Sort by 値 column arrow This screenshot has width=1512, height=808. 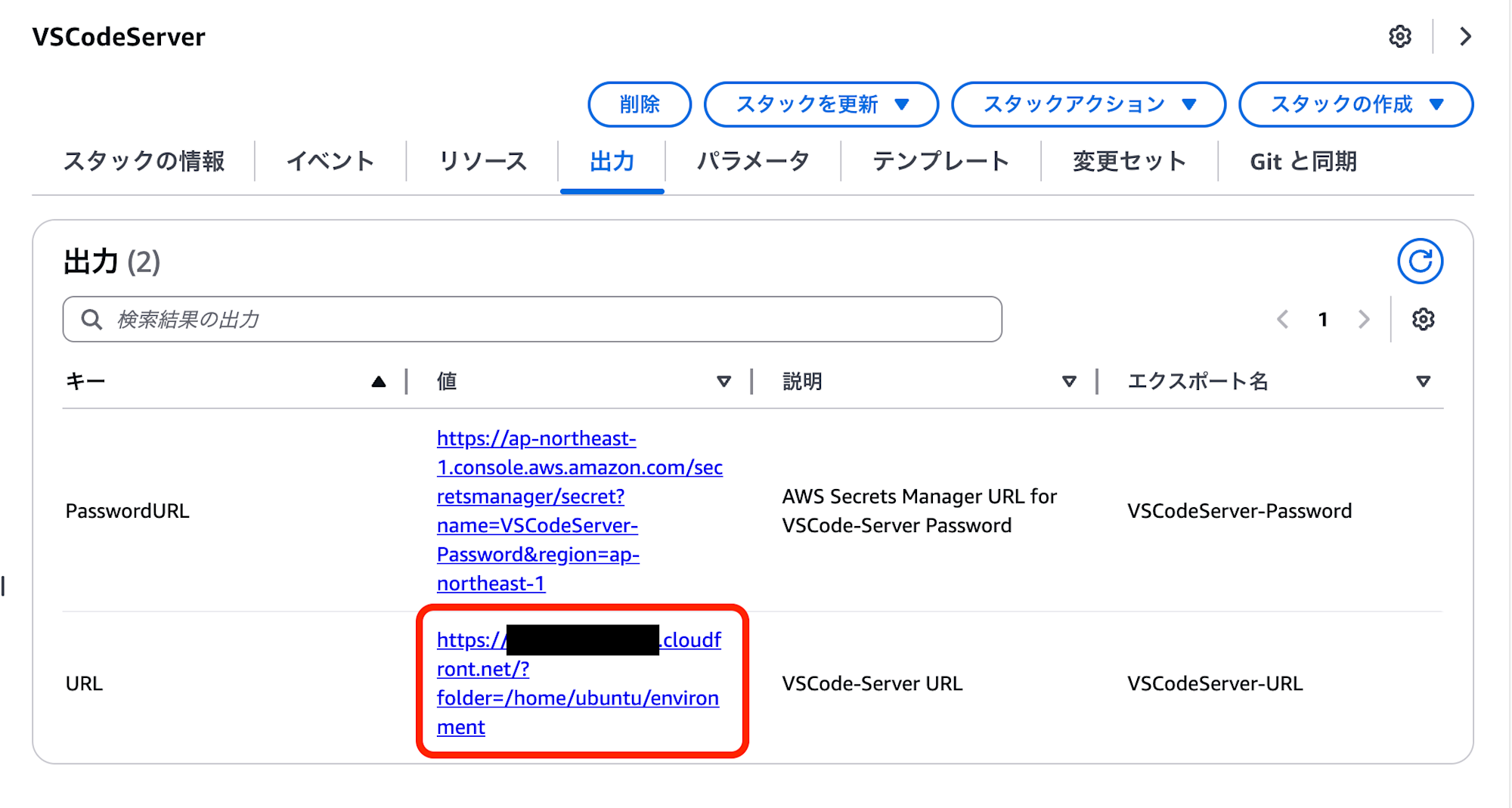tap(723, 382)
